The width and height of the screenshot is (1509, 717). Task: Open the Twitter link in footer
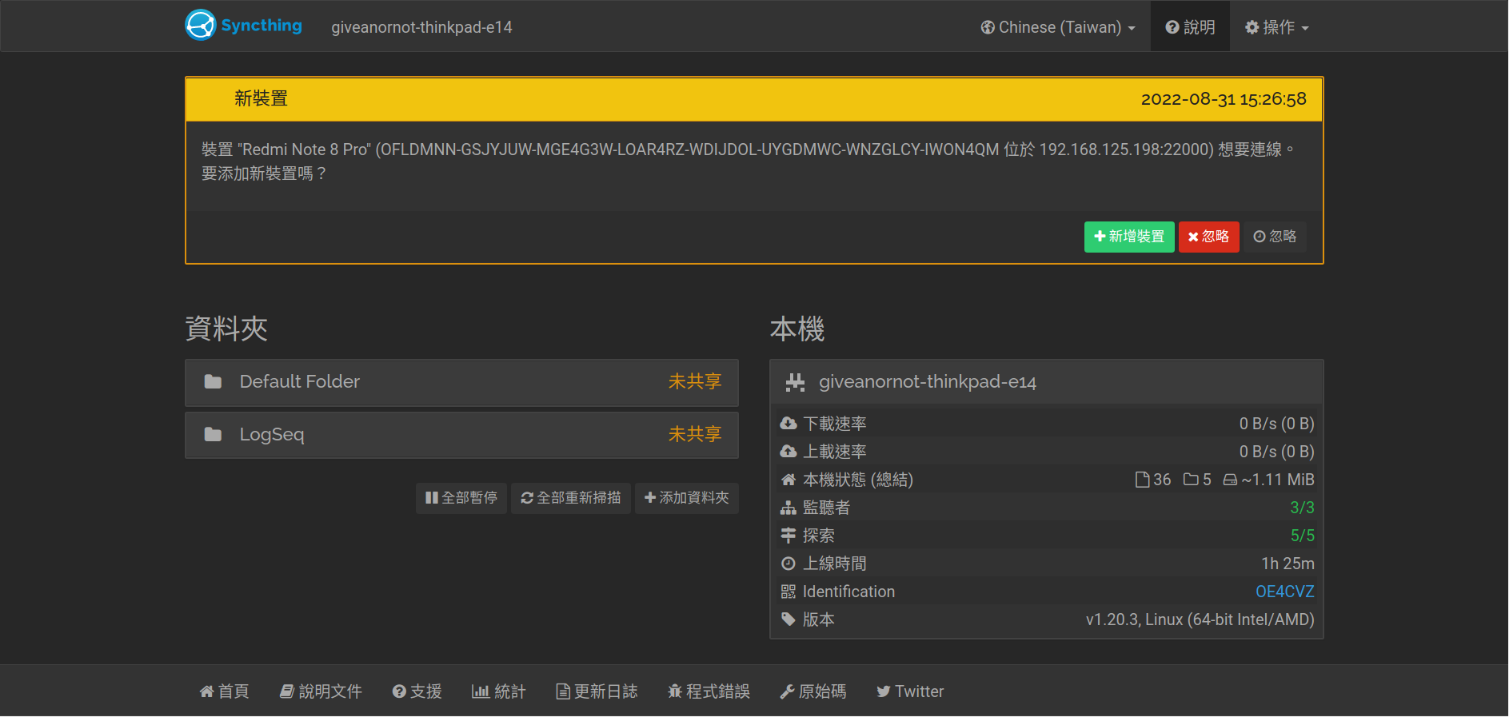click(x=910, y=692)
